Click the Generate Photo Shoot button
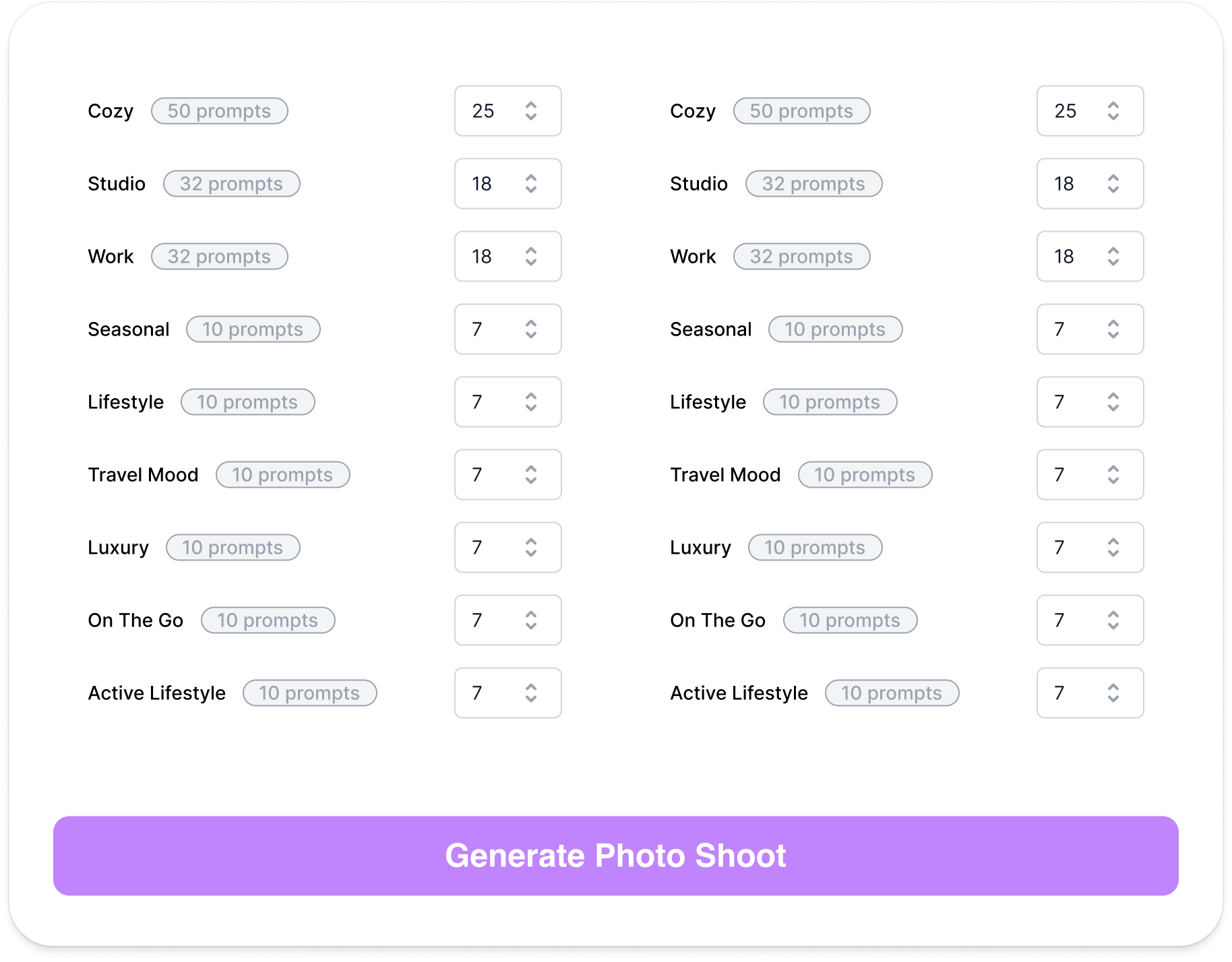1232x962 pixels. click(616, 856)
